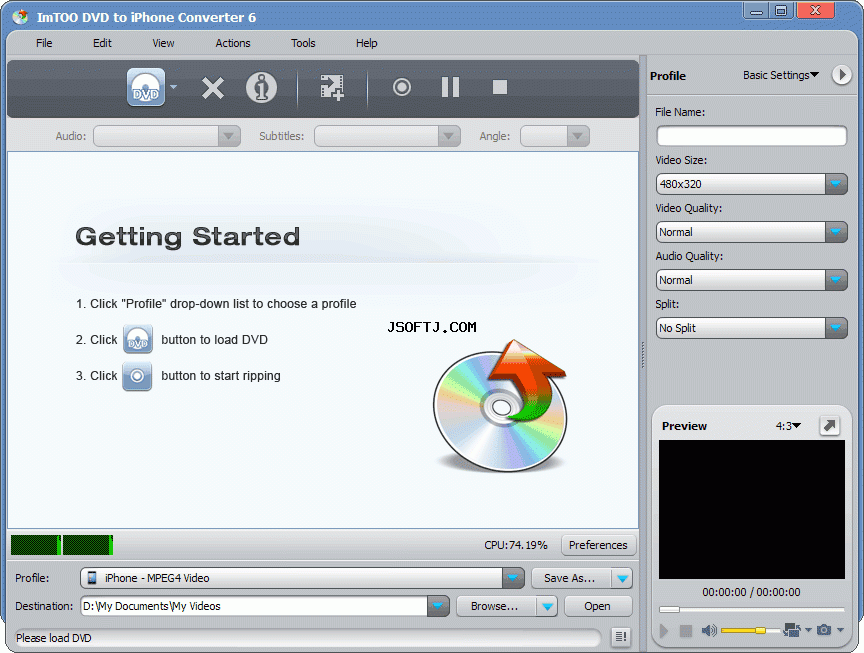Click the Browse... button

[x=496, y=606]
